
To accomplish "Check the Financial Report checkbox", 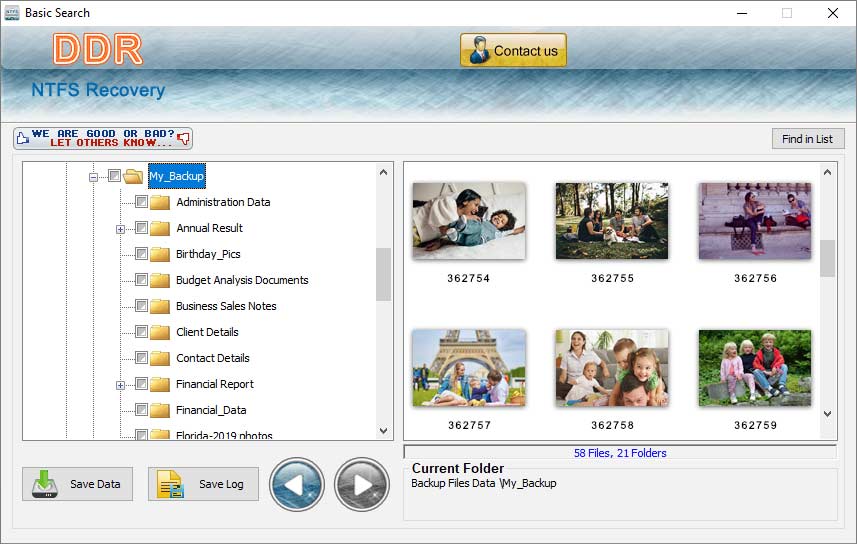I will coord(141,383).
